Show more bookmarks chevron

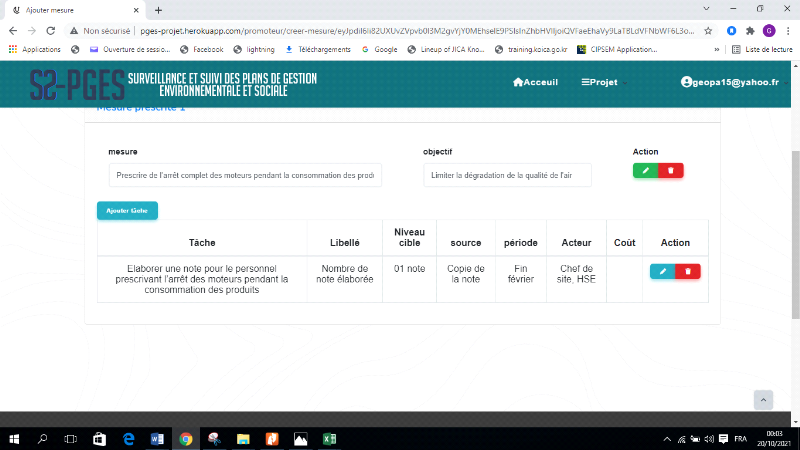point(717,49)
